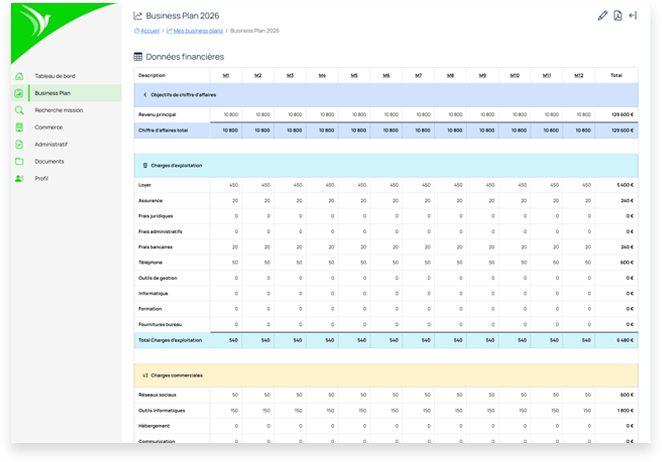Open Documents menu item
This screenshot has height=462, width=662.
[49, 161]
